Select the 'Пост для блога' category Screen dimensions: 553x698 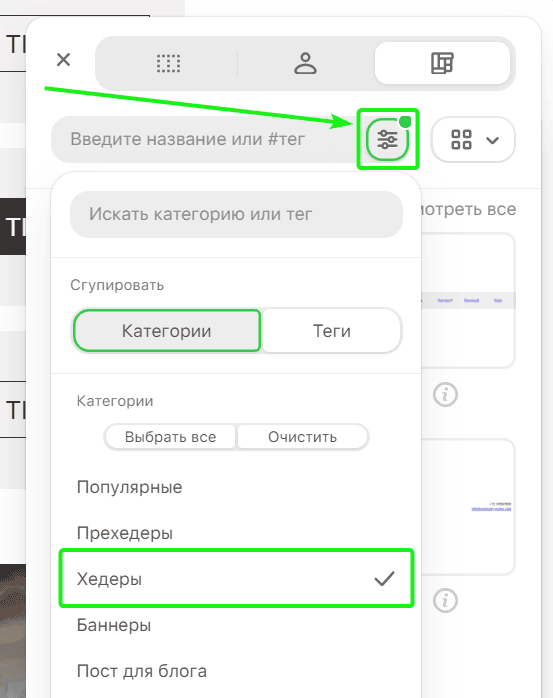(236, 671)
